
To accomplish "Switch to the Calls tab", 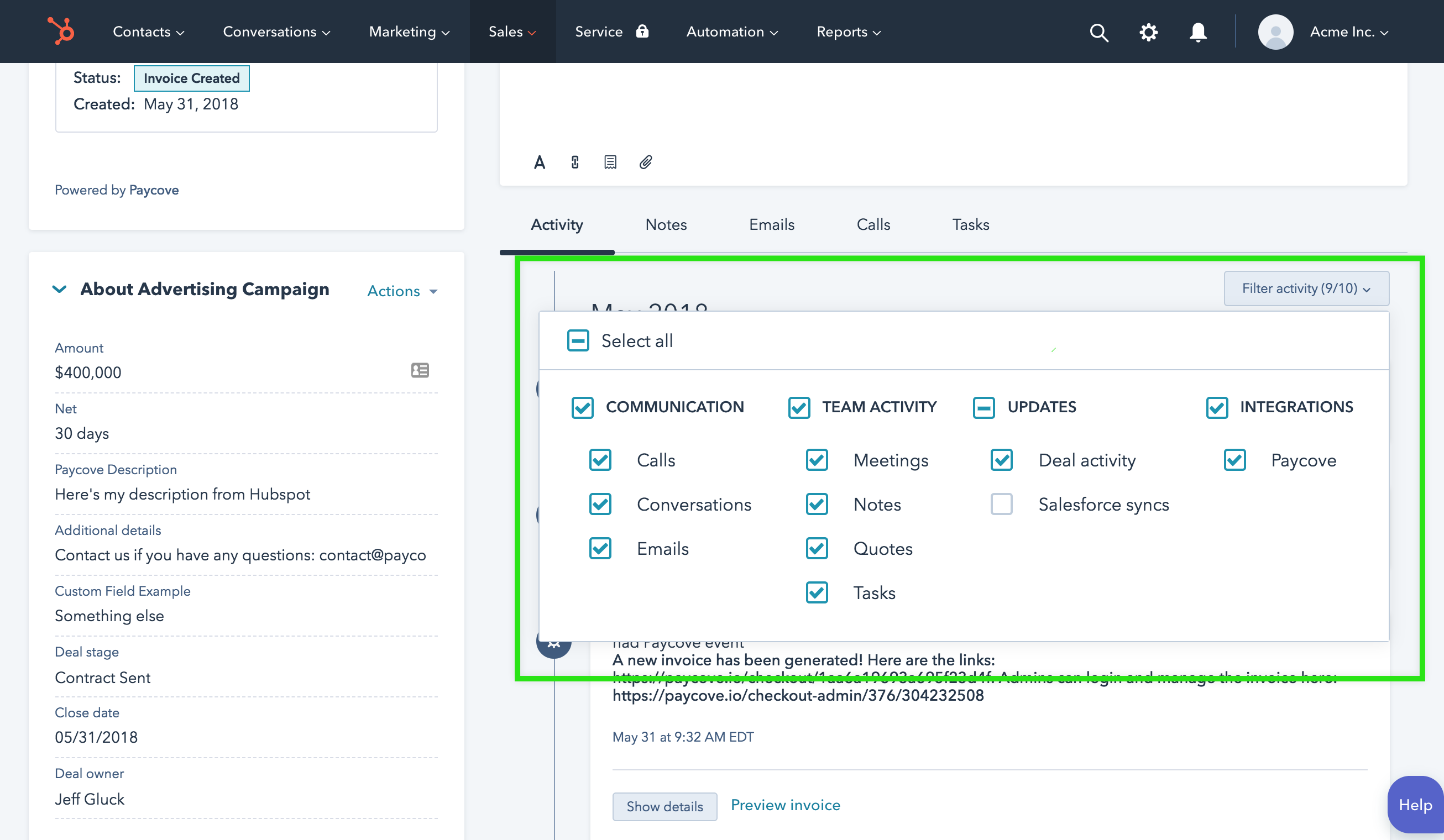I will pyautogui.click(x=873, y=224).
